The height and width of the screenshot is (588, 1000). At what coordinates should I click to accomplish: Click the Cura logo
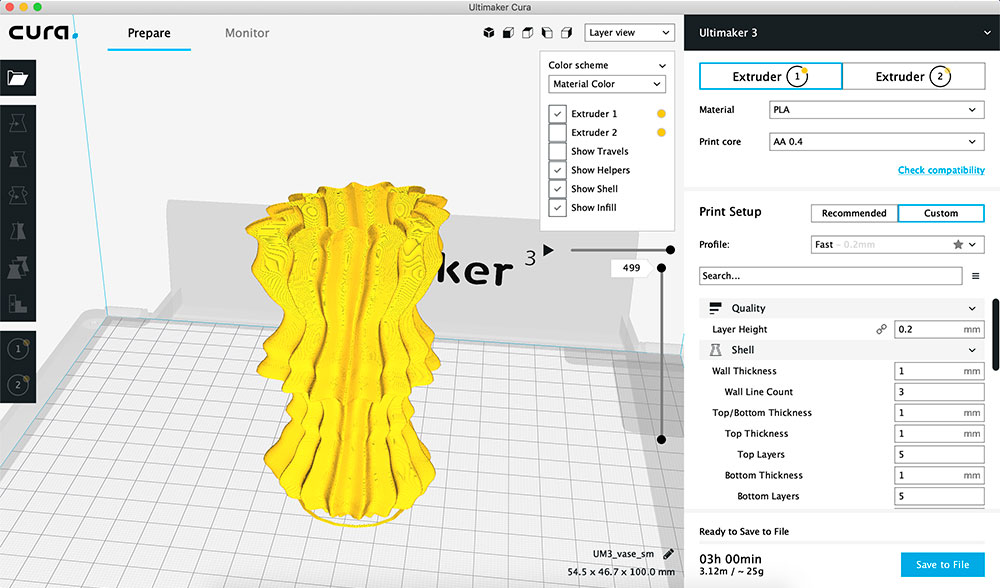click(x=42, y=32)
